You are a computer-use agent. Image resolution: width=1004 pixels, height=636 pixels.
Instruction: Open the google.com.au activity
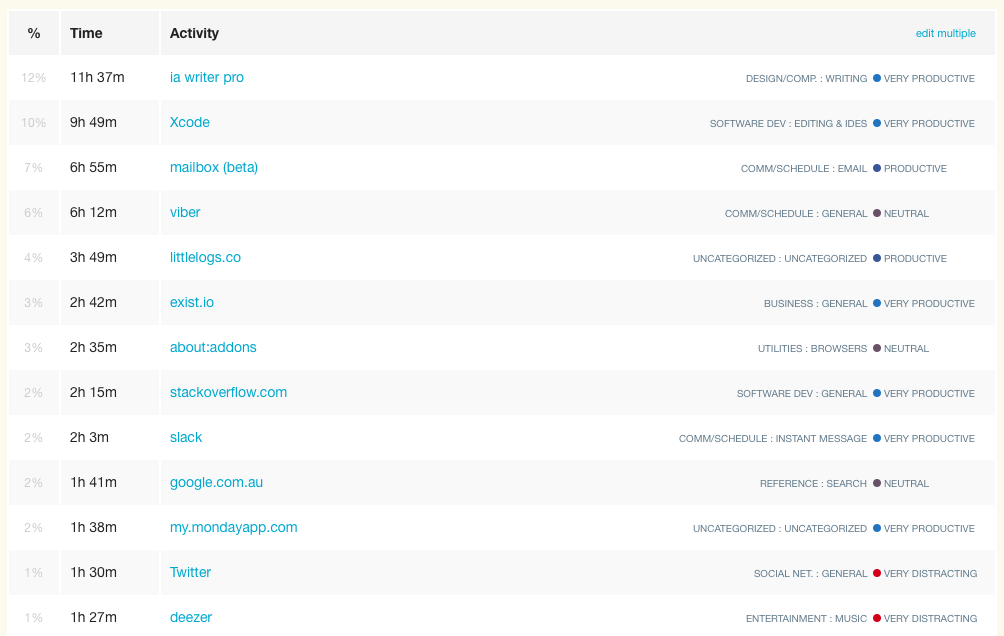(x=216, y=482)
